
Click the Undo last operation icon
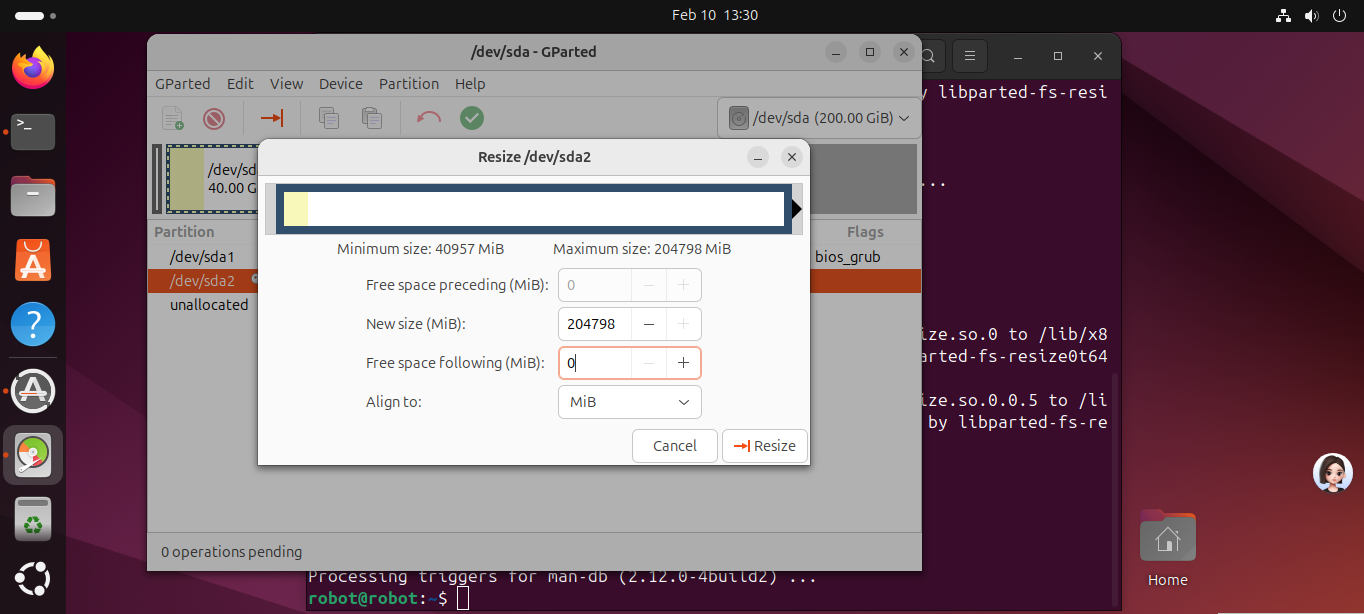pyautogui.click(x=429, y=118)
